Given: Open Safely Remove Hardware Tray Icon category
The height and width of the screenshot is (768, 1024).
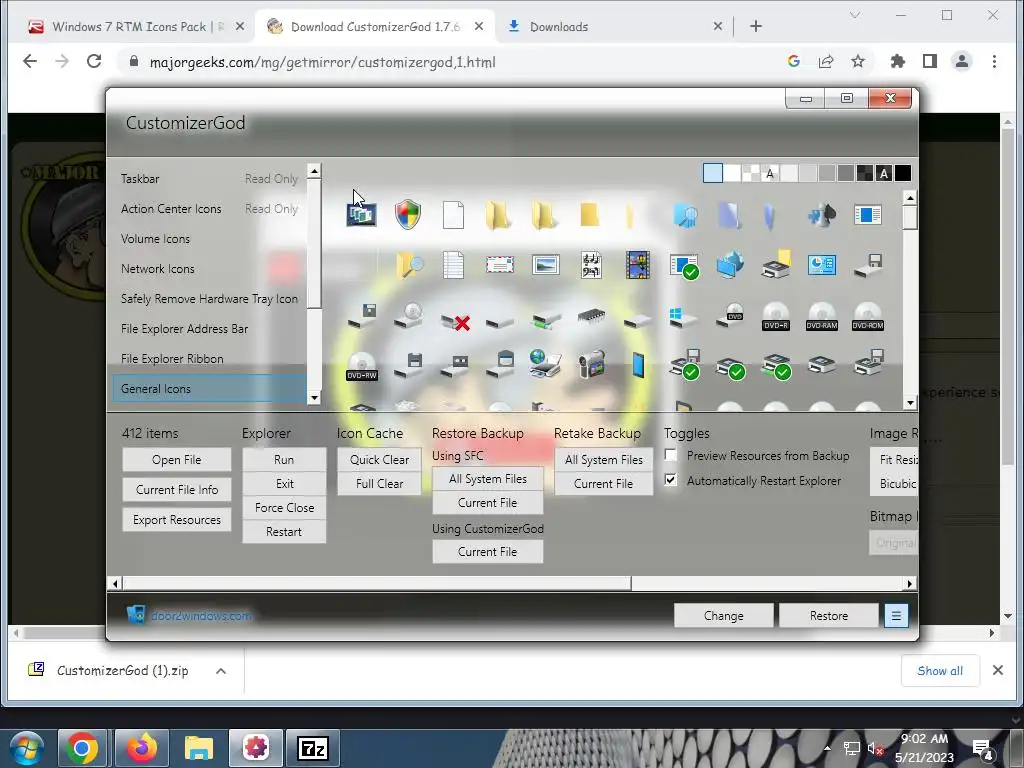Looking at the screenshot, I should pos(209,298).
